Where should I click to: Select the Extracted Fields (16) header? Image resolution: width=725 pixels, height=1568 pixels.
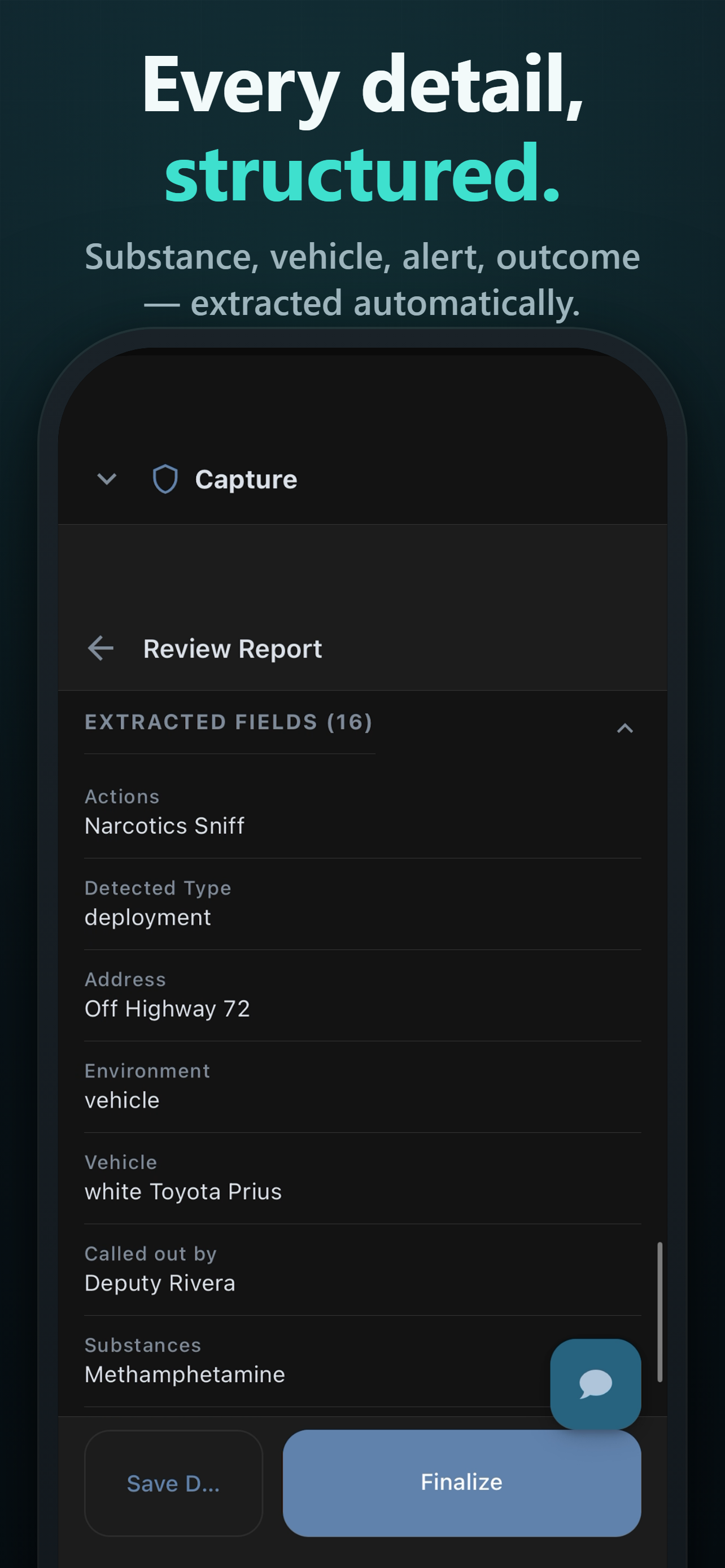(229, 722)
